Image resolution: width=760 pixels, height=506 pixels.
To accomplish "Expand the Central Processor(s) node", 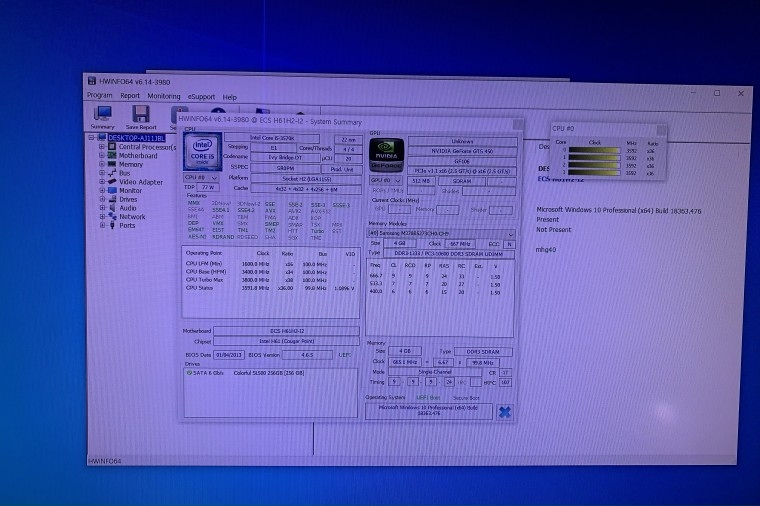I will click(102, 146).
